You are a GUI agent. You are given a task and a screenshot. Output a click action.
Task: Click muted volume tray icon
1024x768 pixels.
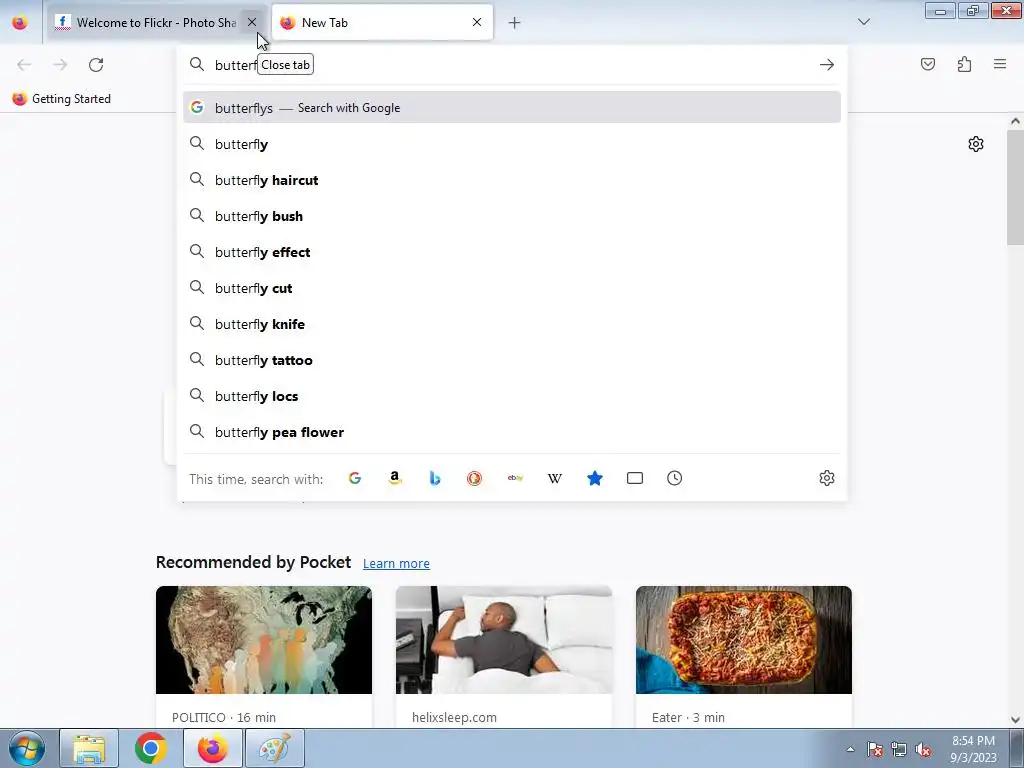923,749
